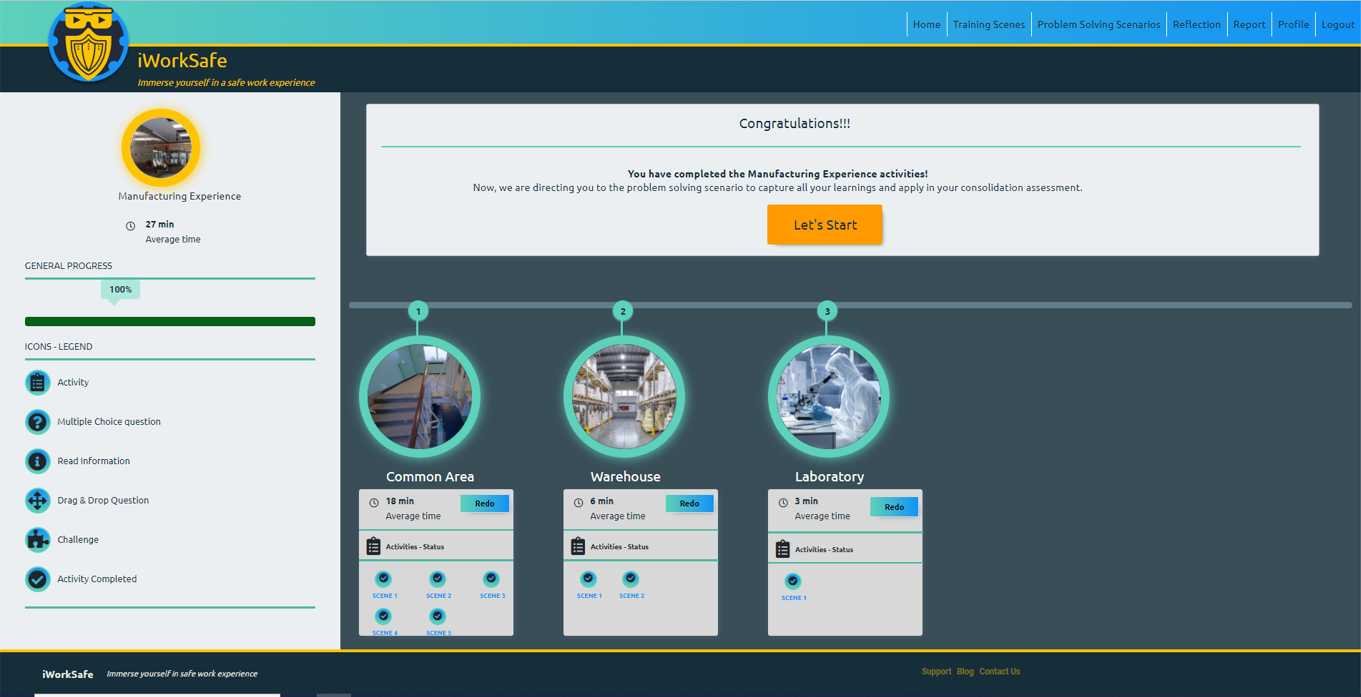Click the Read Information legend icon
Viewport: 1361px width, 697px height.
[x=37, y=461]
